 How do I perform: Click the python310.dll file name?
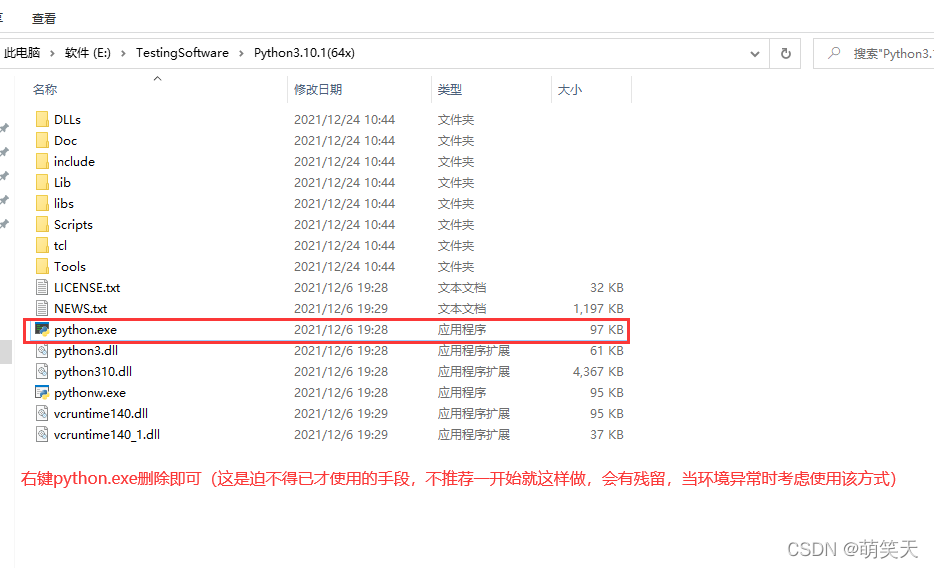(93, 372)
